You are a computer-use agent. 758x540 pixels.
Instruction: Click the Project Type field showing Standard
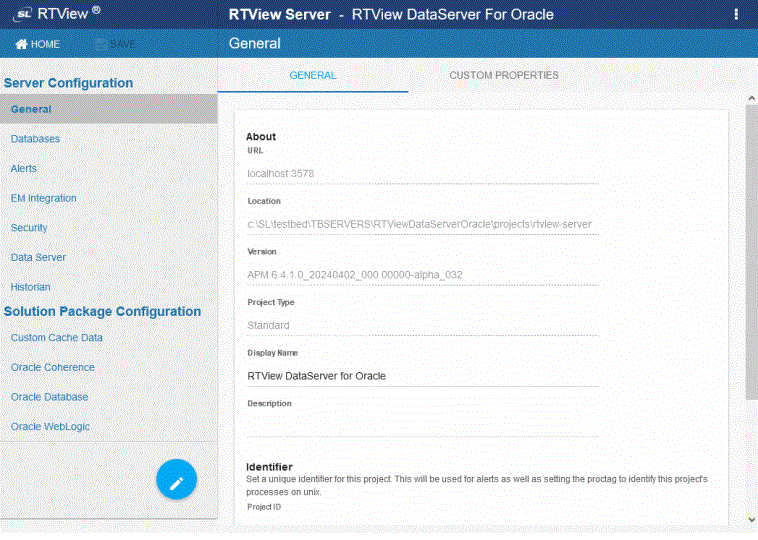pyautogui.click(x=423, y=325)
